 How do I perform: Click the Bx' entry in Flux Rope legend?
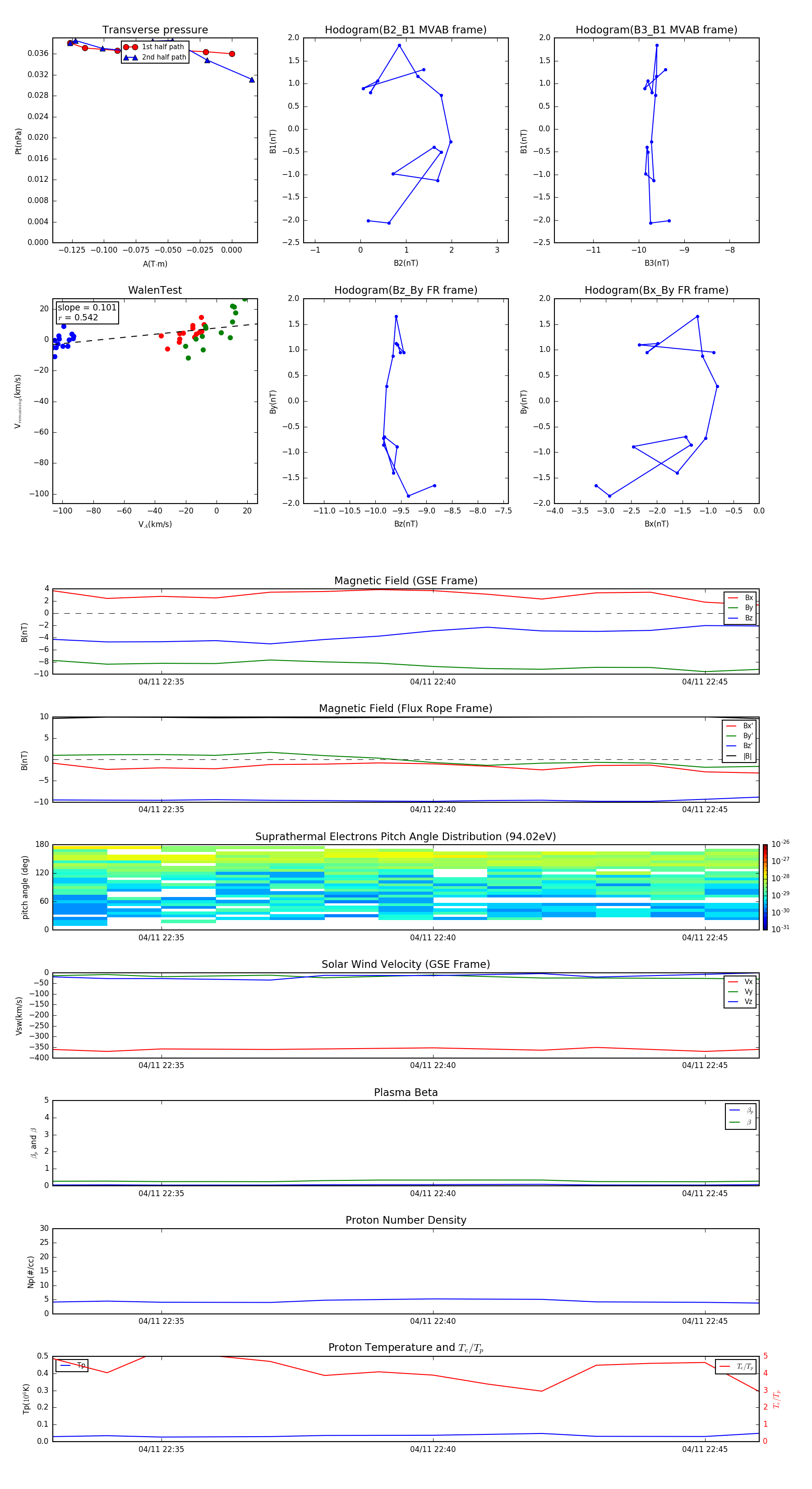(x=739, y=726)
